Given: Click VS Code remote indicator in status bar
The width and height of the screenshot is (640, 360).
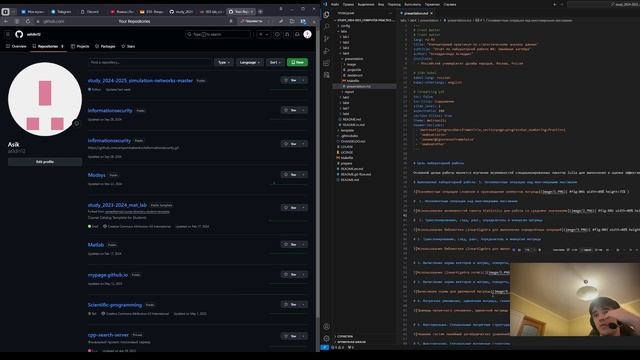Looking at the screenshot, I should pos(324,347).
